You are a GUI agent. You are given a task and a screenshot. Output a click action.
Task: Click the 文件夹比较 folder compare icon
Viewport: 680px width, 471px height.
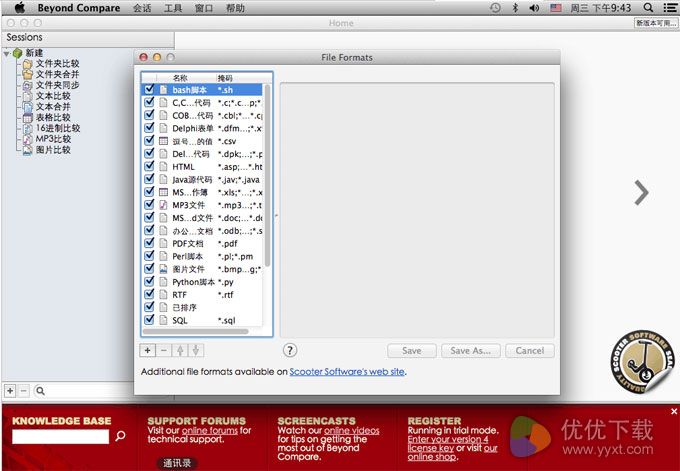tap(28, 64)
